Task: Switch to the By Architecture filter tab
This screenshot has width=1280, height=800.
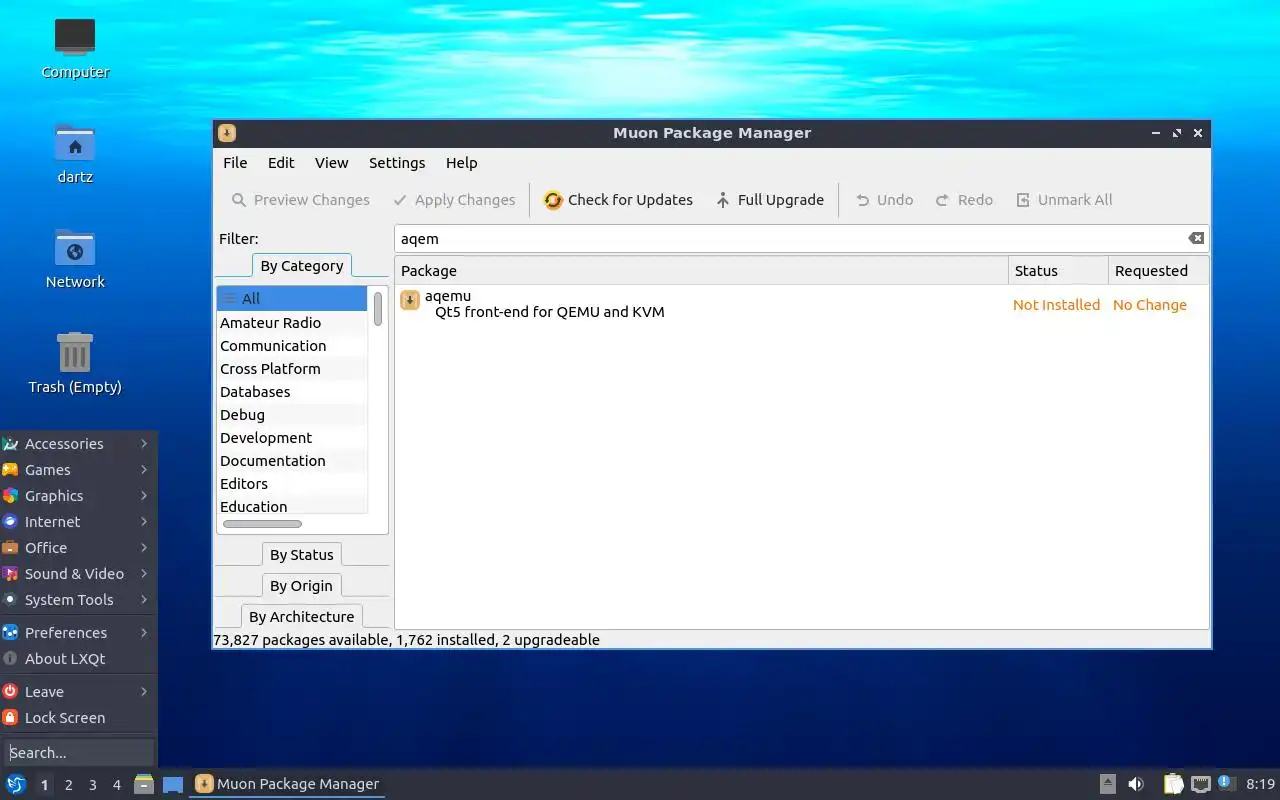Action: (x=301, y=617)
